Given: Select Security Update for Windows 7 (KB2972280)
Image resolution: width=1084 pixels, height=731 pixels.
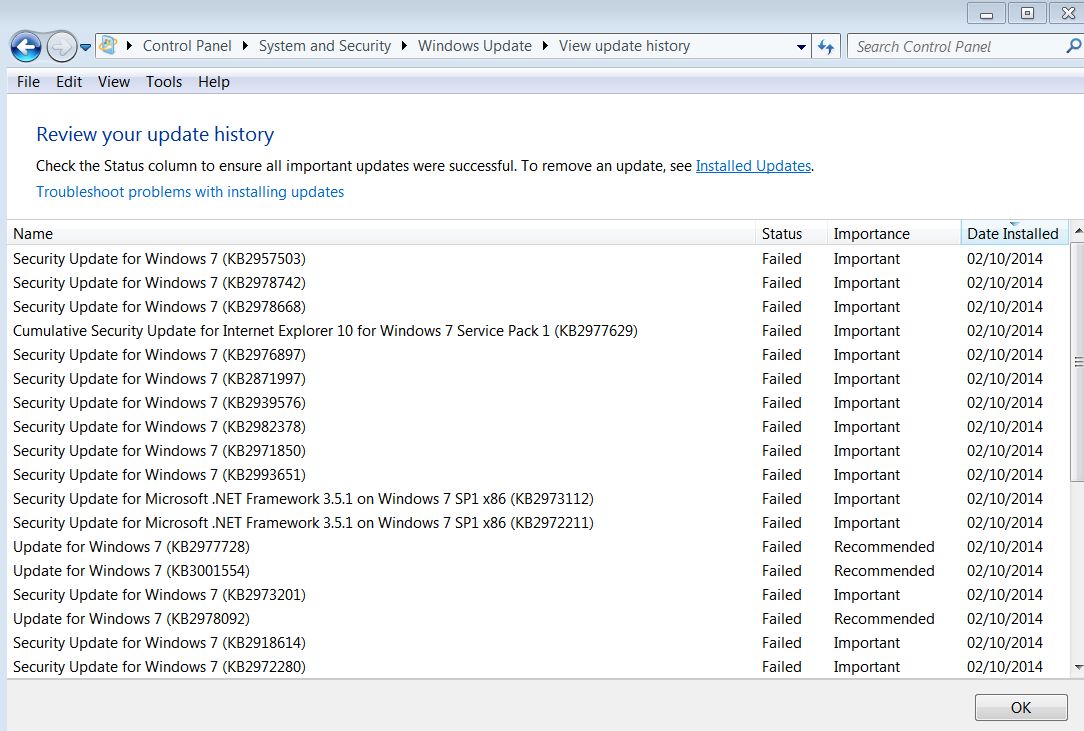Looking at the screenshot, I should coord(159,667).
